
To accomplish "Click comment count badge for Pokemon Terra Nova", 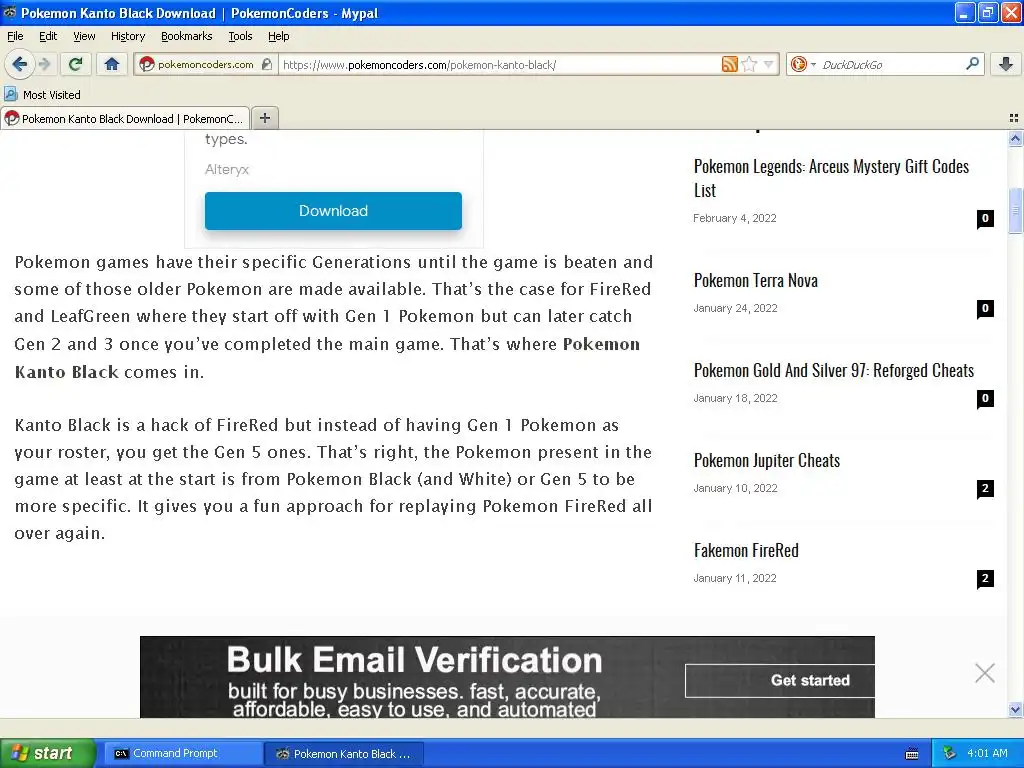I will 985,309.
